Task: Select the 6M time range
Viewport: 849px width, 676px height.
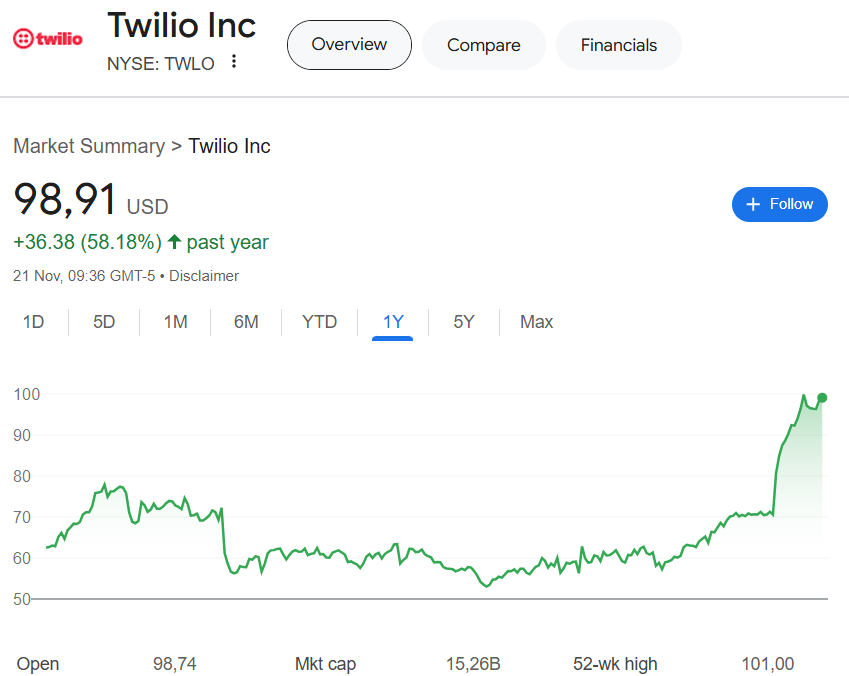Action: tap(246, 322)
